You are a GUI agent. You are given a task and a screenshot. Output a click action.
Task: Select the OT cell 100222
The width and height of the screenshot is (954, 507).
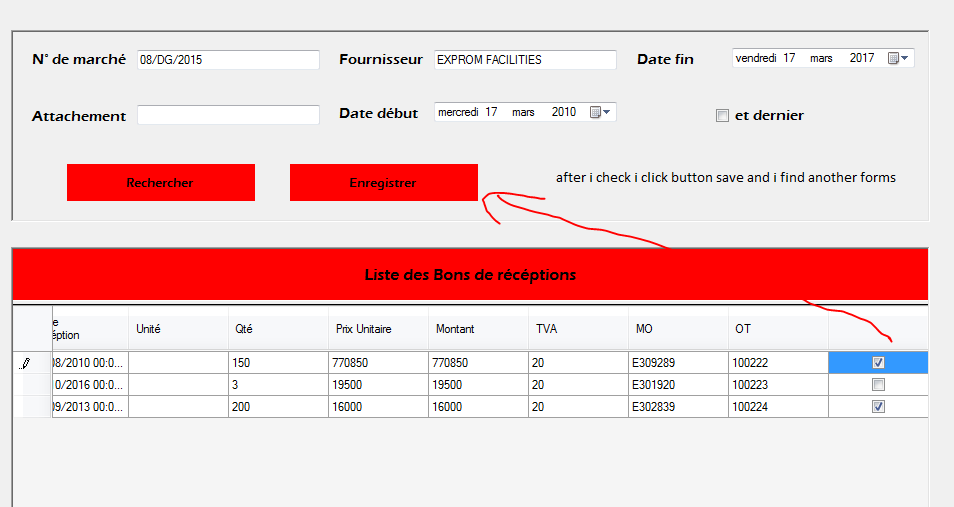[x=778, y=363]
